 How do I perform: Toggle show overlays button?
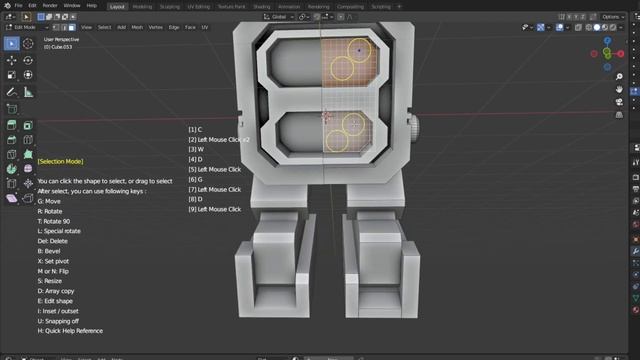[560, 27]
